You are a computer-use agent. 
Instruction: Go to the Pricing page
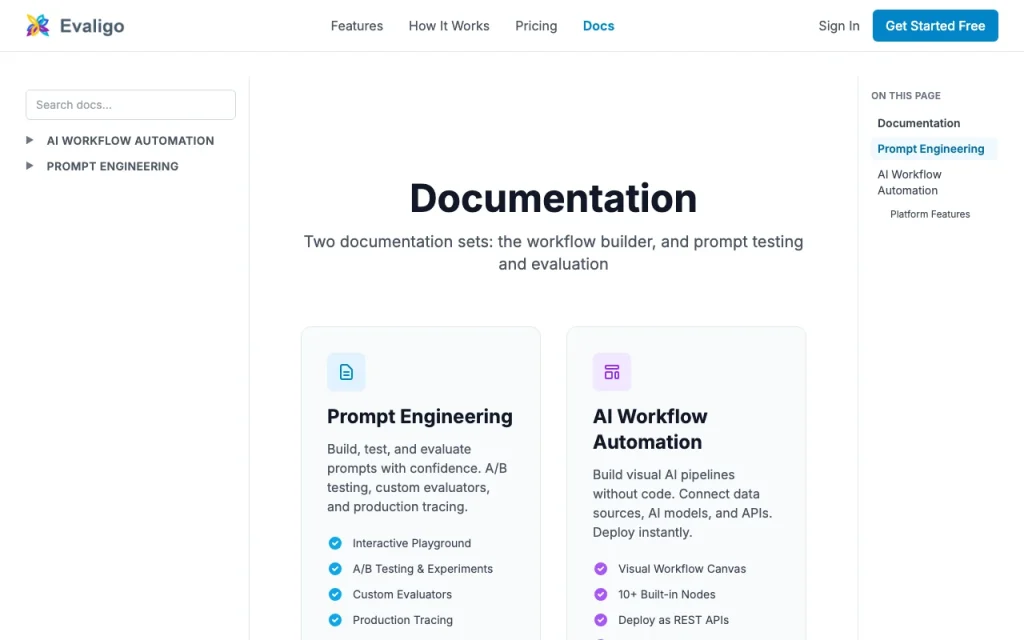coord(536,25)
